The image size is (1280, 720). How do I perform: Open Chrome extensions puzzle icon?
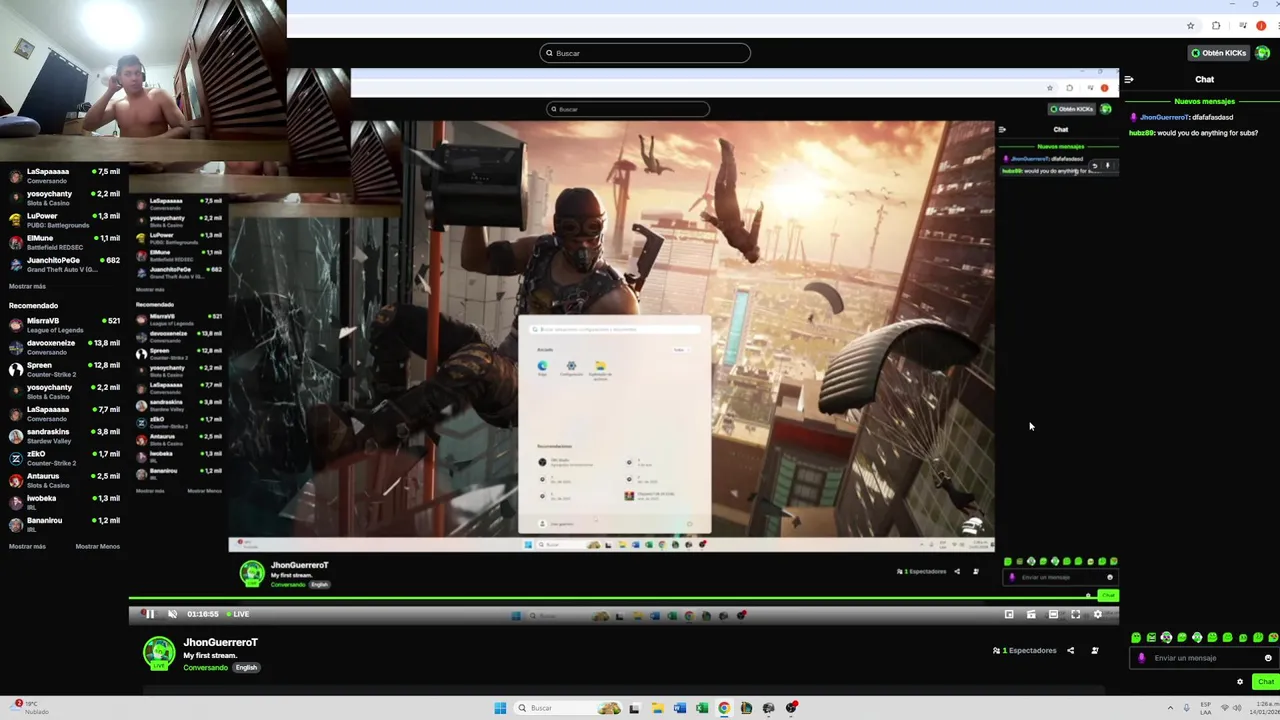point(1216,26)
